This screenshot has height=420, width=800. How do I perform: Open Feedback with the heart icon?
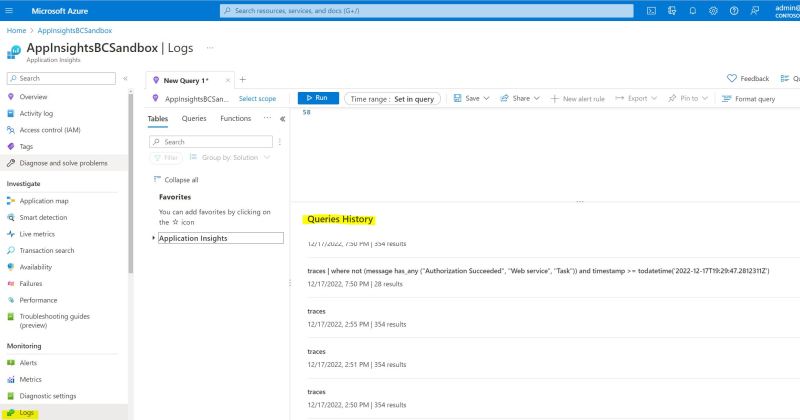pos(747,79)
